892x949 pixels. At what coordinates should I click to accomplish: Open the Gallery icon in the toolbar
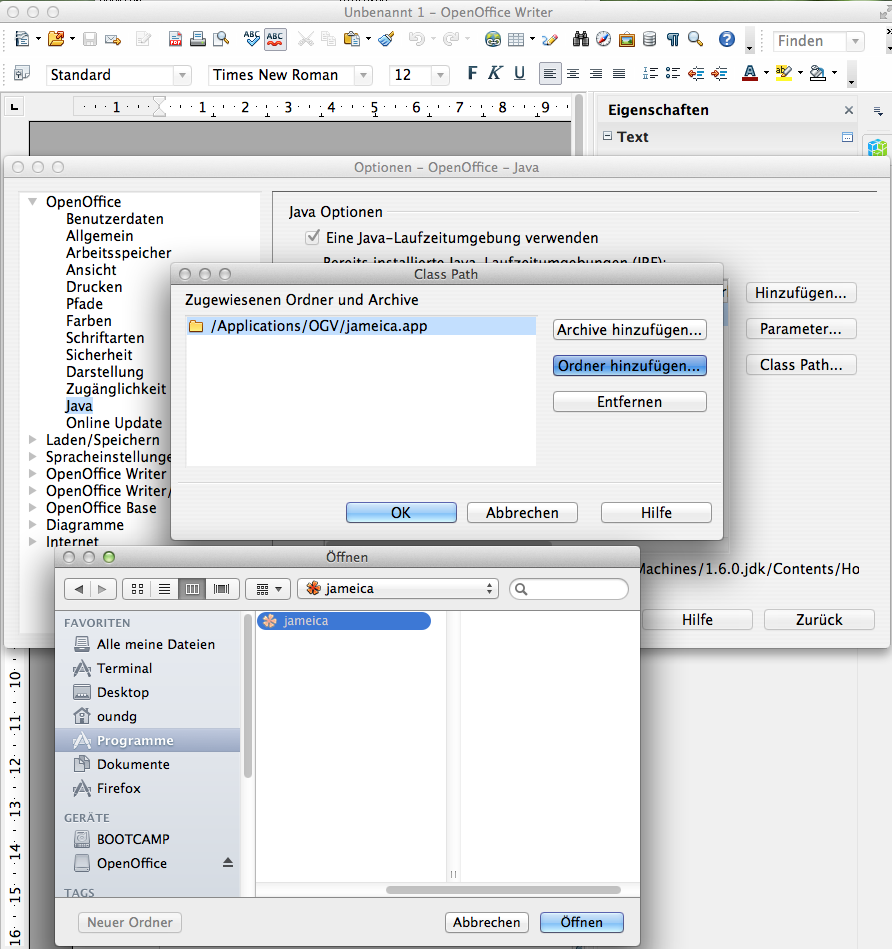click(626, 39)
